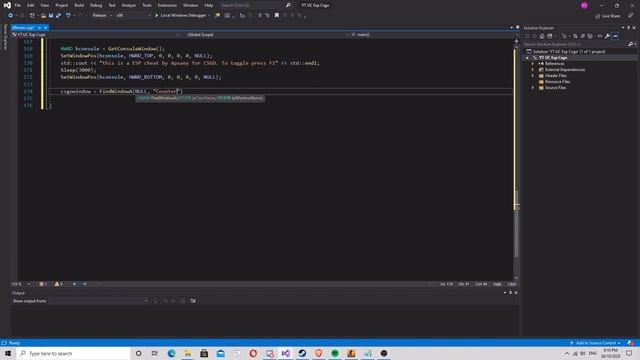The width and height of the screenshot is (640, 360).
Task: Click Switch Views icon in Solution Explorer
Action: coord(550,36)
